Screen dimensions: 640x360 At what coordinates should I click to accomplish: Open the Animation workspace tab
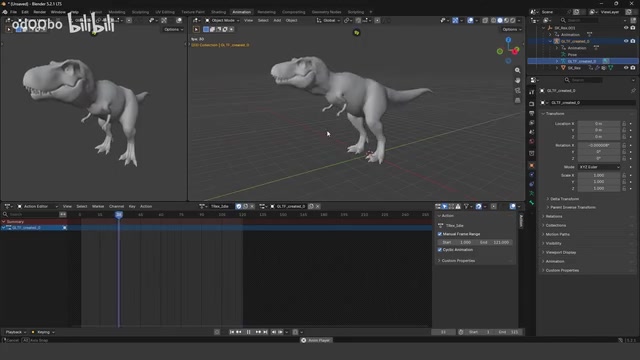(x=241, y=12)
